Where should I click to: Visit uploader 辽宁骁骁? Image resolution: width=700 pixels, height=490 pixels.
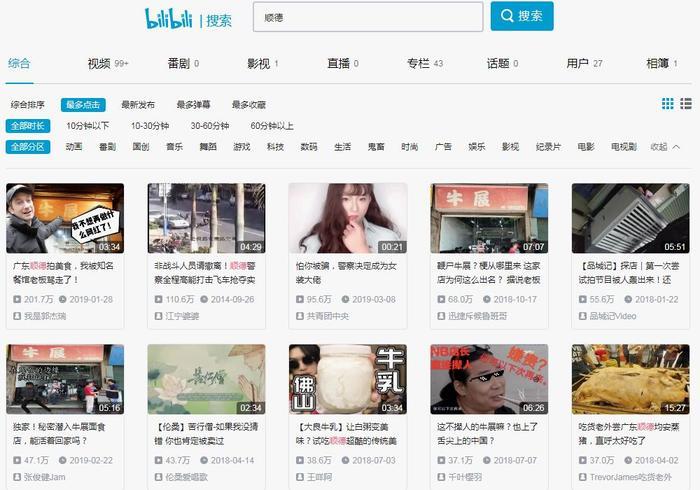[x=177, y=316]
